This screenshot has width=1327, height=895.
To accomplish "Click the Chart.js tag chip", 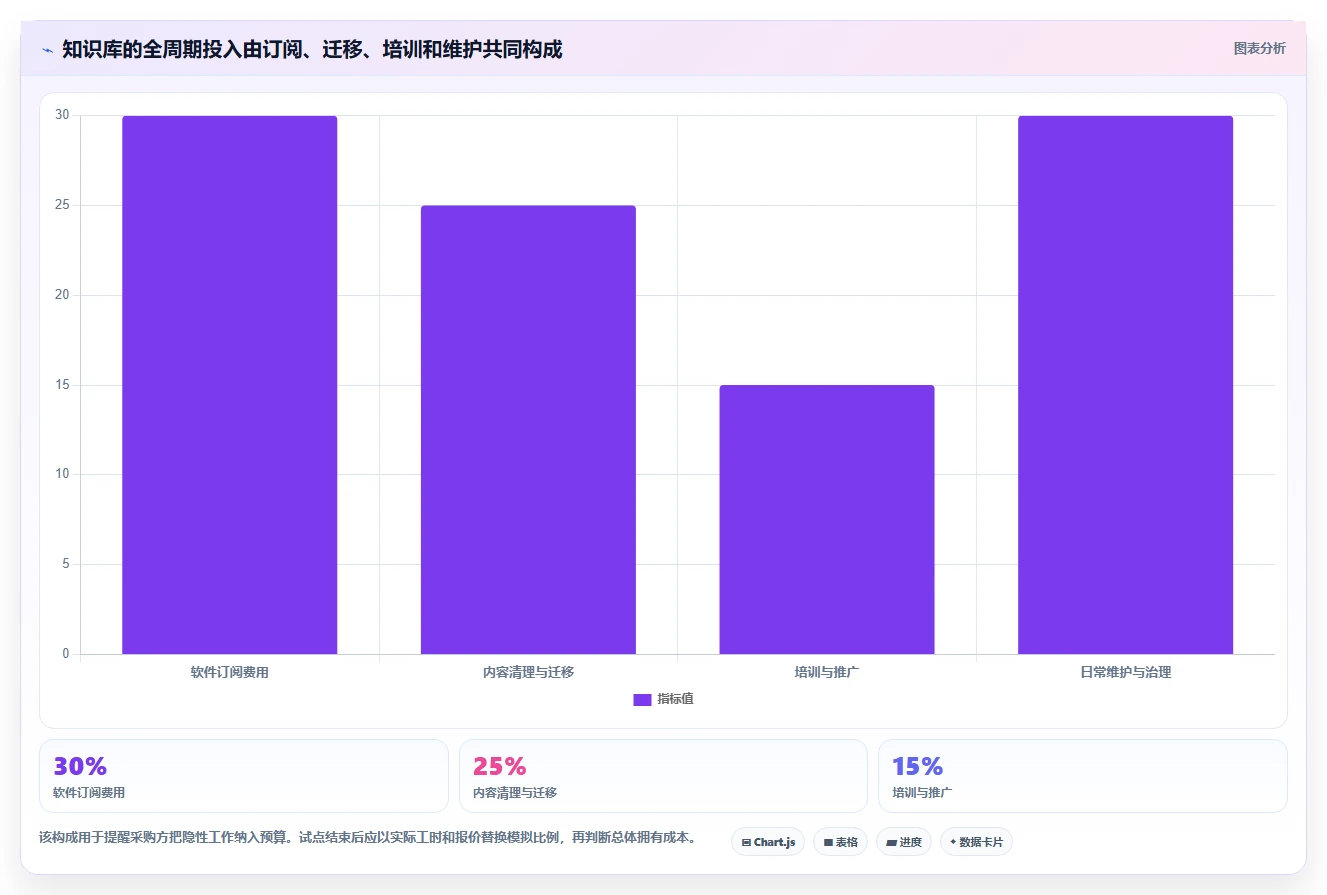I will point(768,842).
